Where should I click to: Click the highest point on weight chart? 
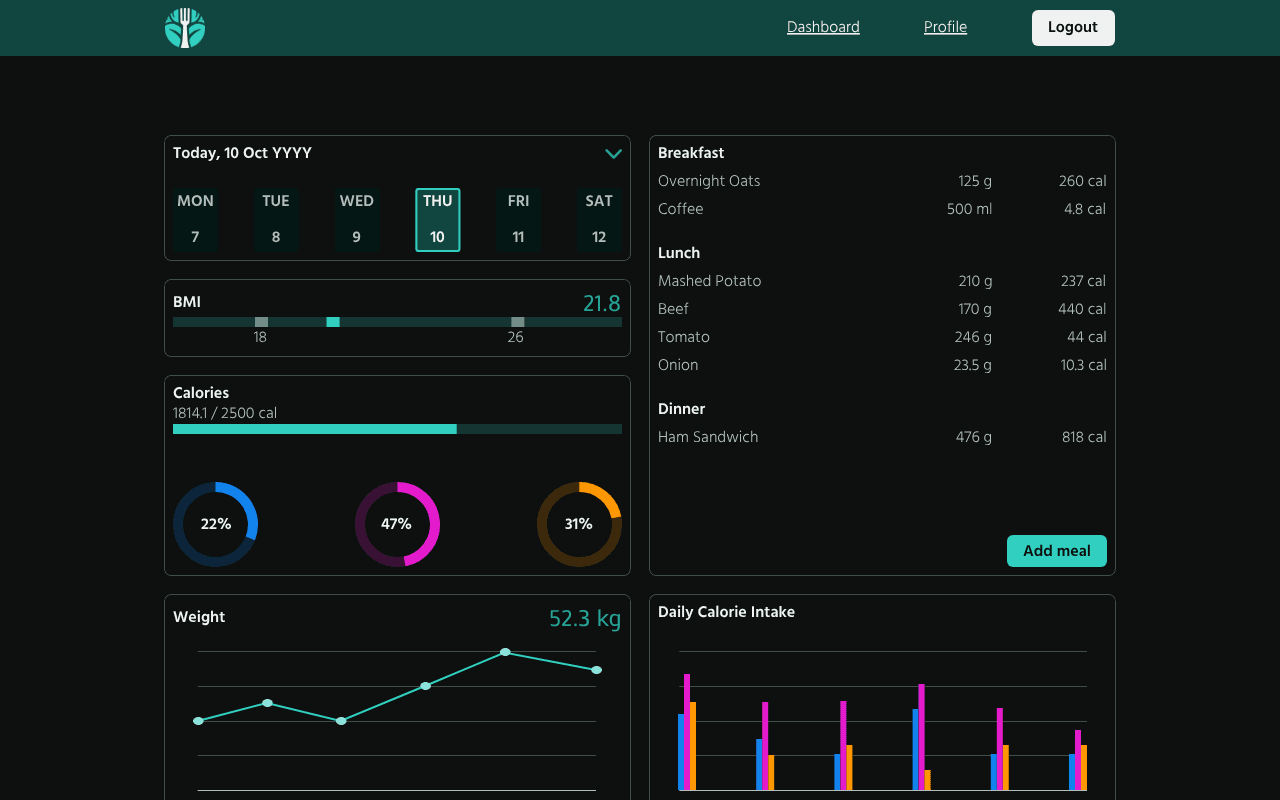point(505,652)
